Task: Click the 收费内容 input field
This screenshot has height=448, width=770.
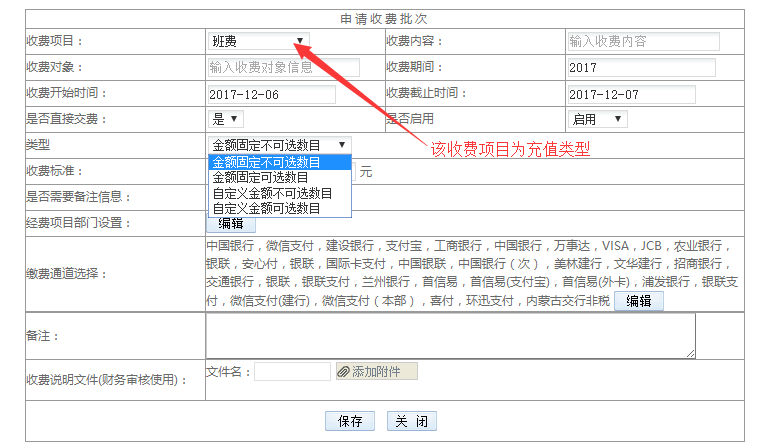Action: pos(642,41)
